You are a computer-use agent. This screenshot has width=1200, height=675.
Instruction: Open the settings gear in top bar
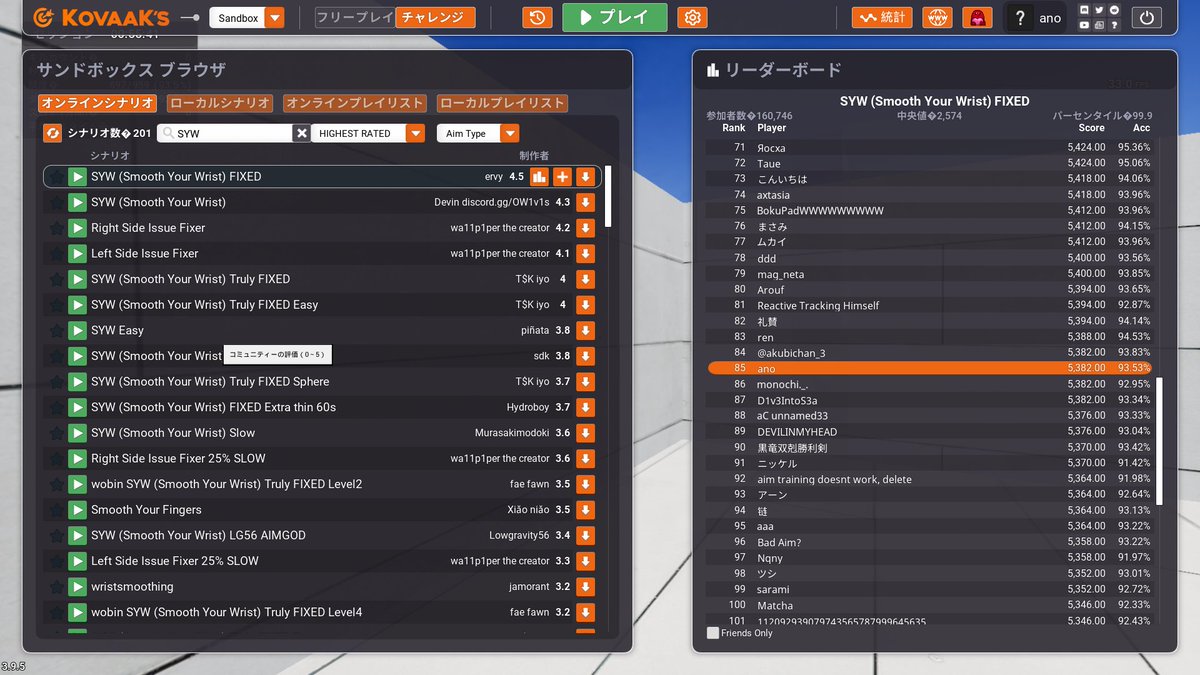tap(692, 17)
